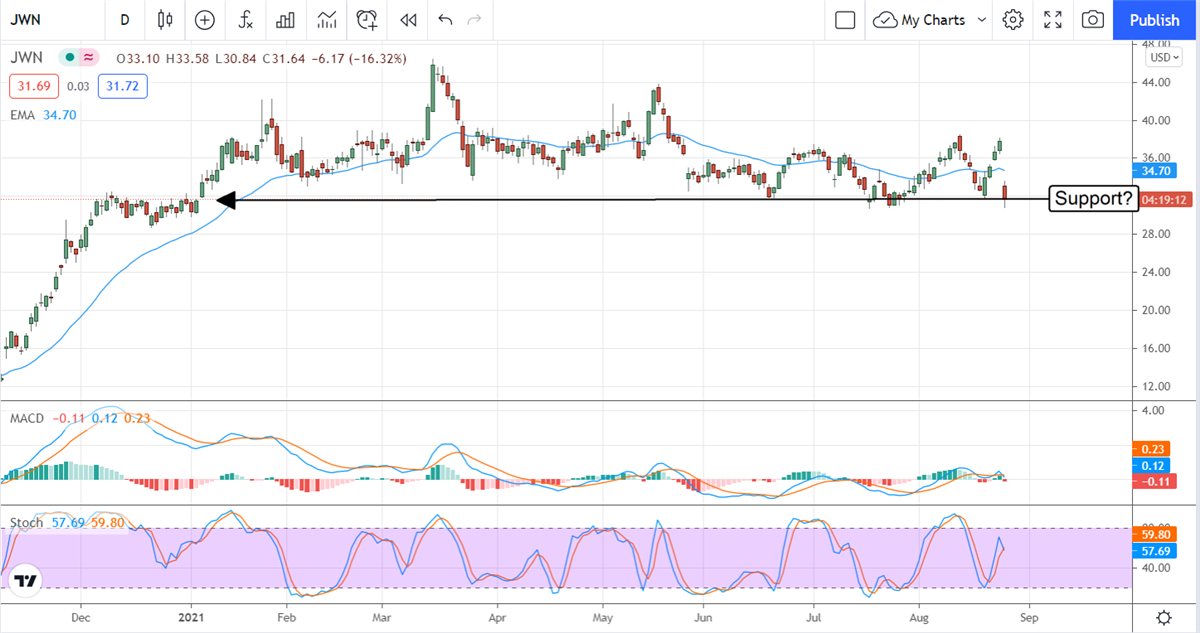Click the compare or add symbol icon
Image resolution: width=1200 pixels, height=633 pixels.
pos(205,20)
